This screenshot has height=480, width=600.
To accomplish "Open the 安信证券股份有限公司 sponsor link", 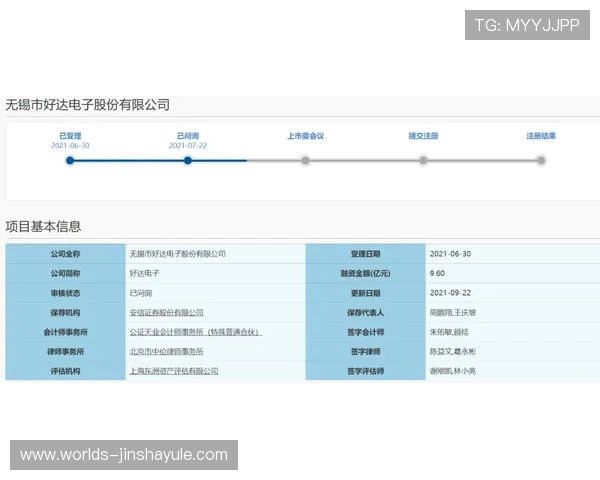I will coord(166,313).
